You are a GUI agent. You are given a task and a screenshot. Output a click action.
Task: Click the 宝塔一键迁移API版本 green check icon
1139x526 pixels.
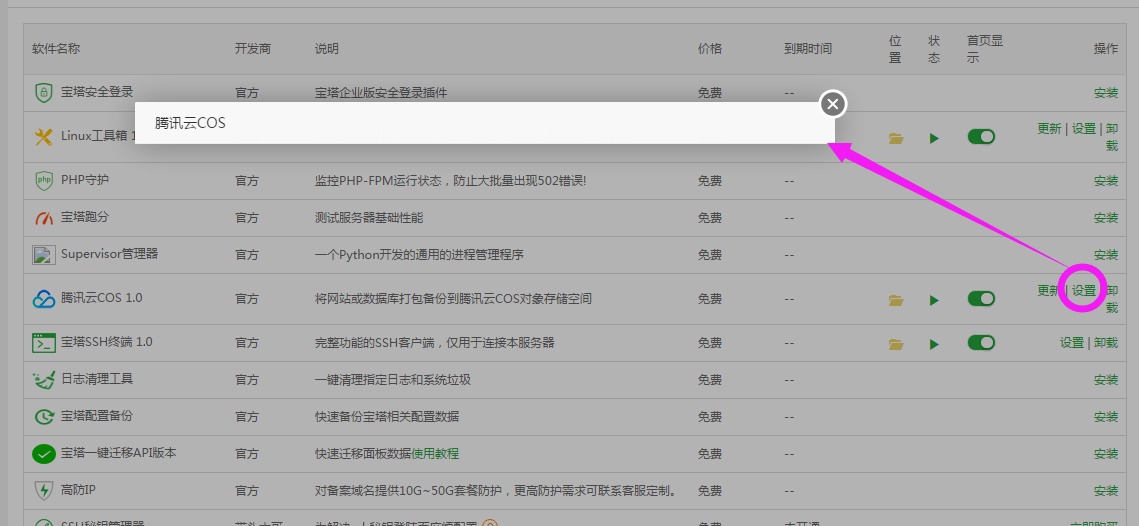44,454
